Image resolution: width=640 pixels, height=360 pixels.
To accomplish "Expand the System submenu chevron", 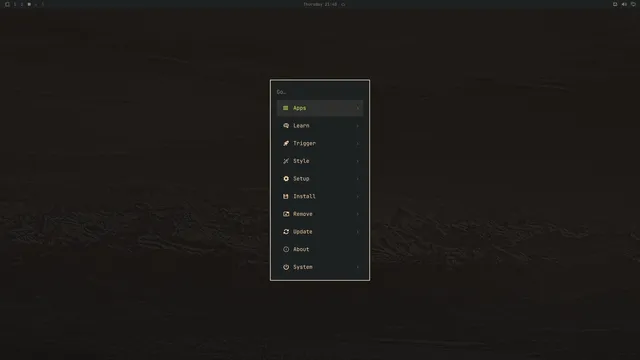I will tap(358, 267).
